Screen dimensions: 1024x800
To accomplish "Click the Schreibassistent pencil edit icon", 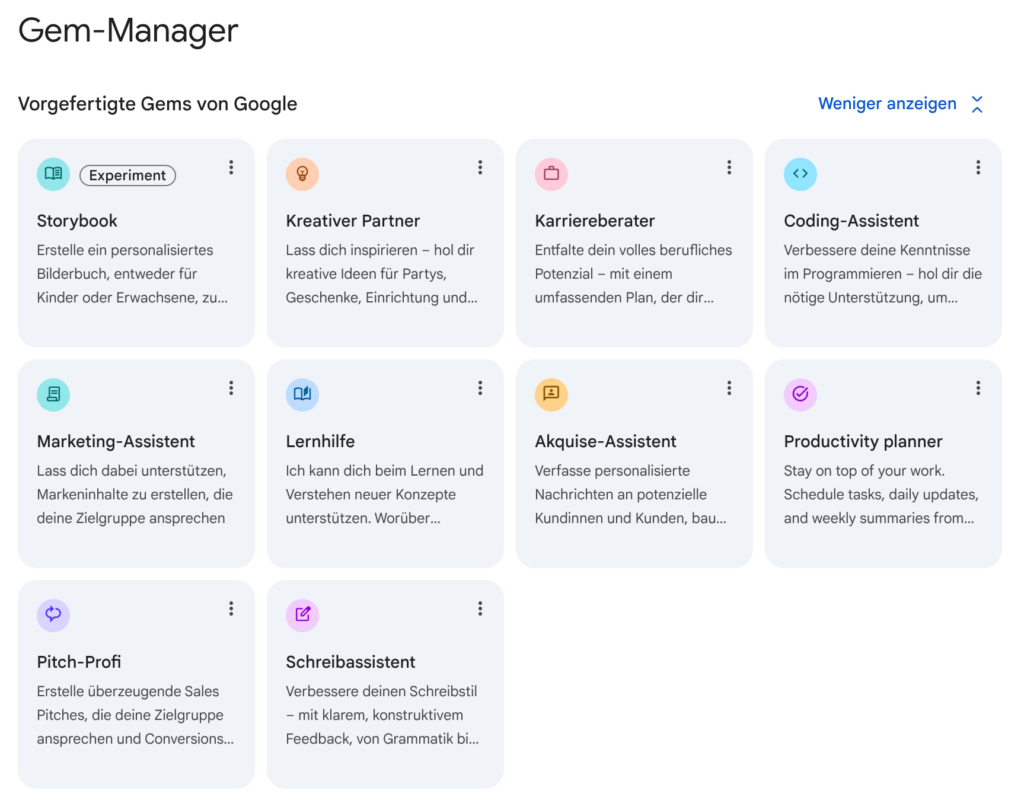I will click(302, 615).
